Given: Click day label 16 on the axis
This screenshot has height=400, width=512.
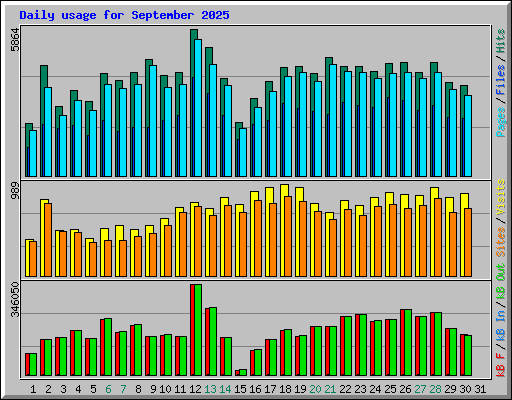Looking at the screenshot, I should pos(255,389).
